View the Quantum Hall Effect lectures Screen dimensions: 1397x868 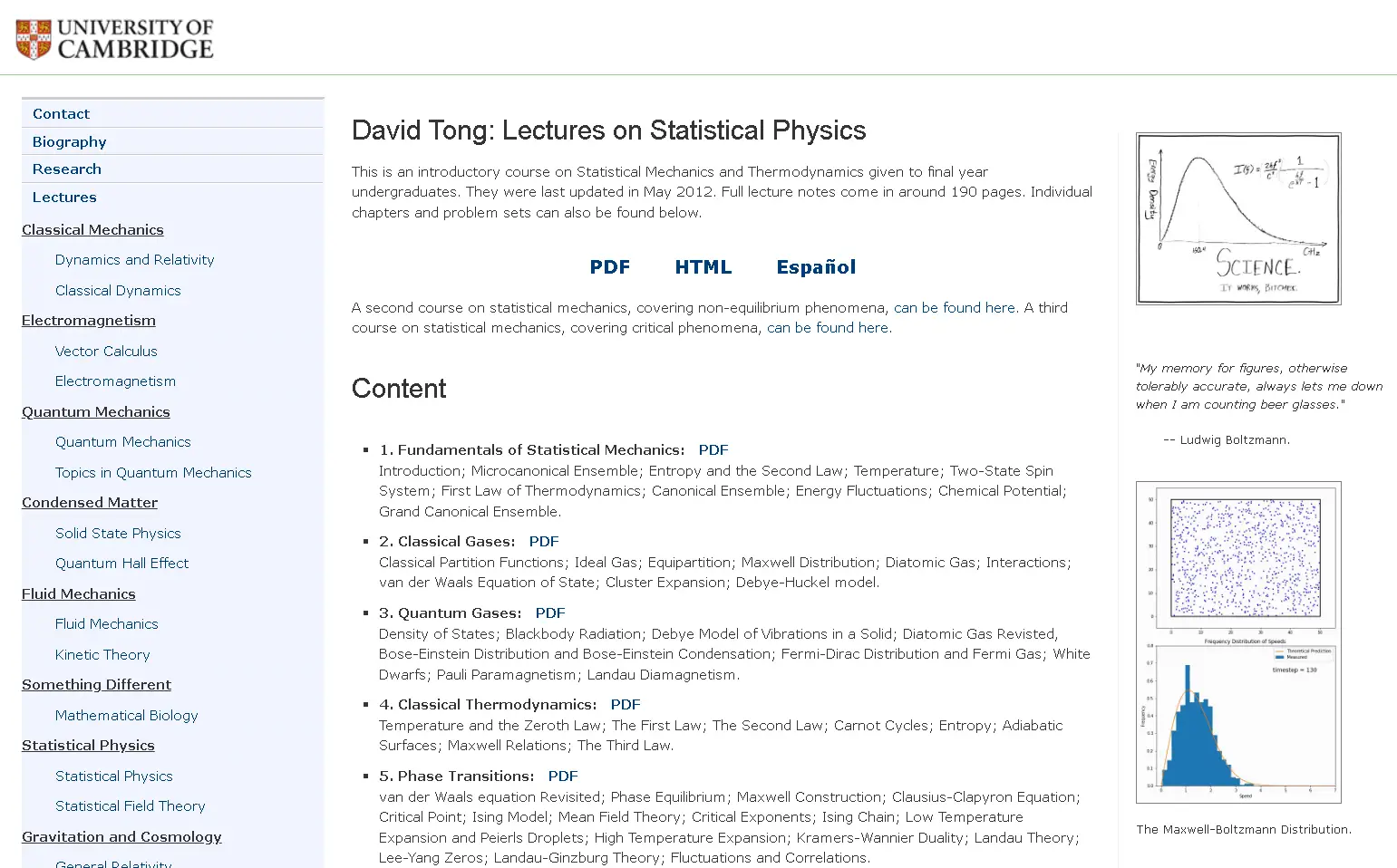tap(121, 563)
